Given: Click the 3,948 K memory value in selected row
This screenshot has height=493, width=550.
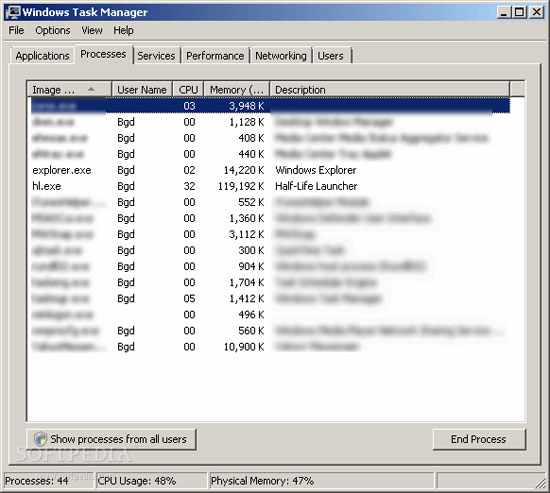Looking at the screenshot, I should 247,106.
